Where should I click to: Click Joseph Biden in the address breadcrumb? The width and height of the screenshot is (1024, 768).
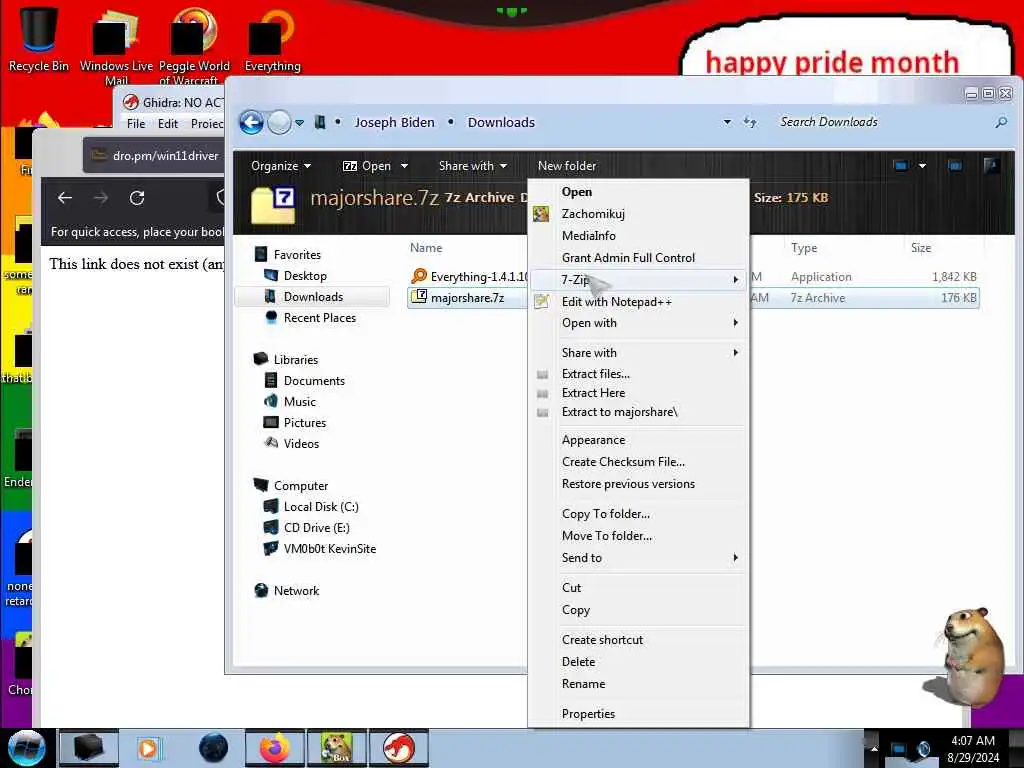394,123
